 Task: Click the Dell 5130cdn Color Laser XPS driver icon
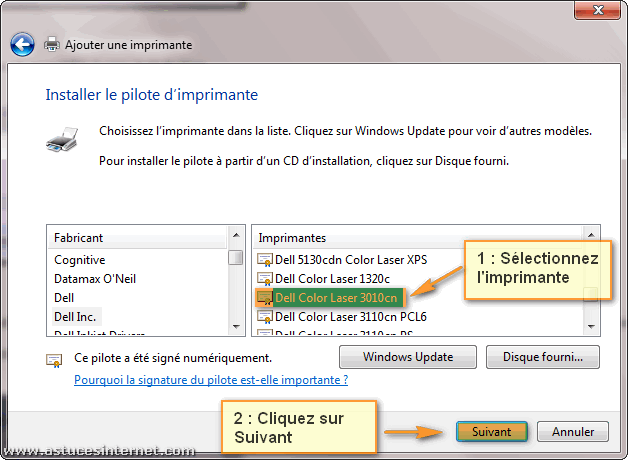click(265, 260)
